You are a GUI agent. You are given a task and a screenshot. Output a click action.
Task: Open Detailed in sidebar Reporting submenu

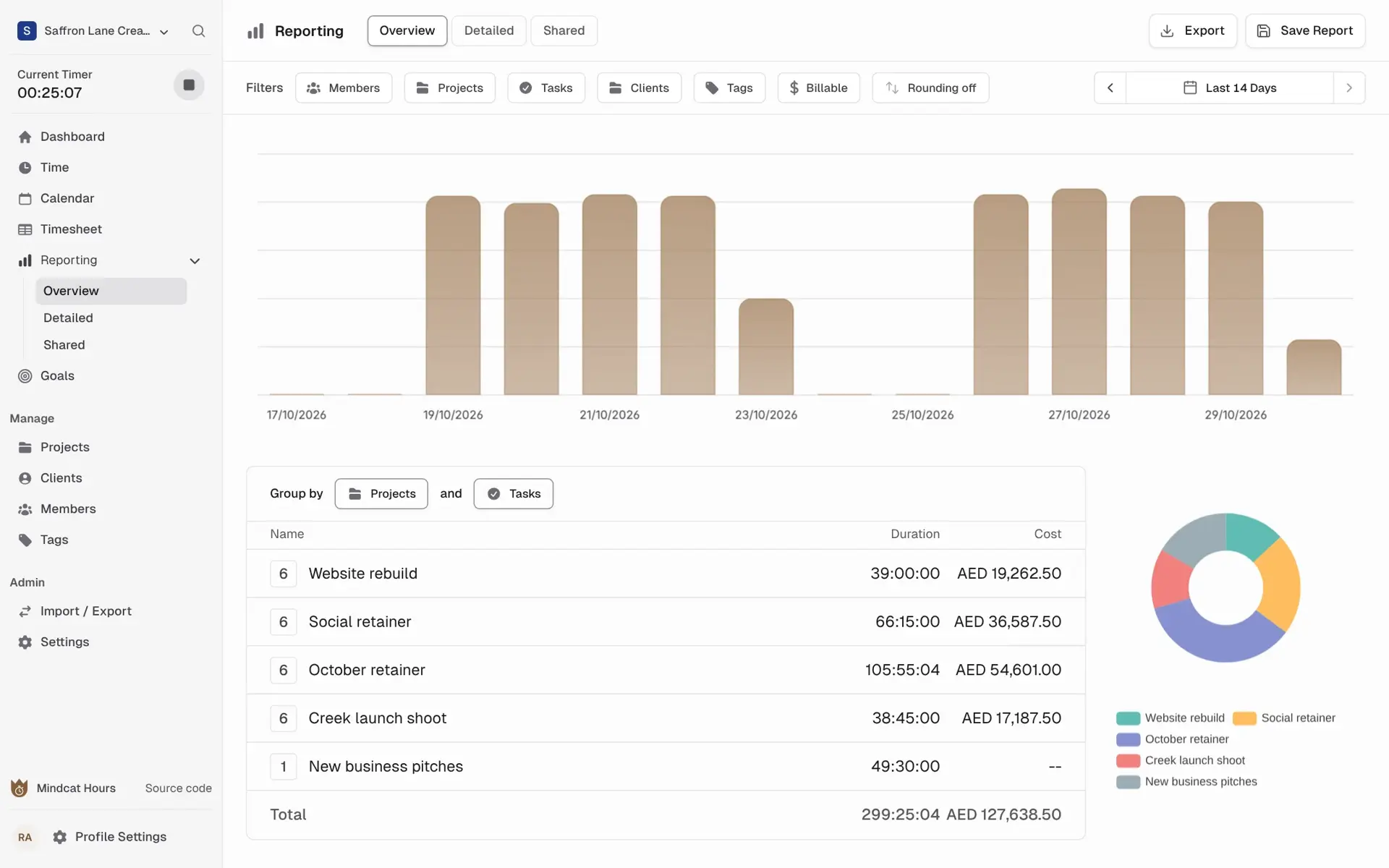(x=111, y=318)
